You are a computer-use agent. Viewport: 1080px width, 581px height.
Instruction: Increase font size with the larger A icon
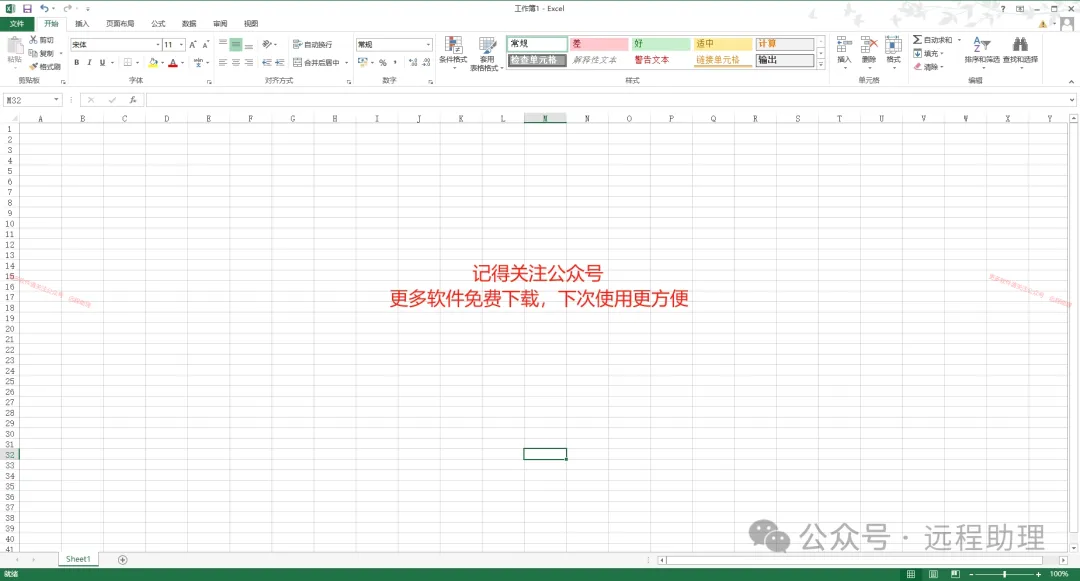point(193,44)
